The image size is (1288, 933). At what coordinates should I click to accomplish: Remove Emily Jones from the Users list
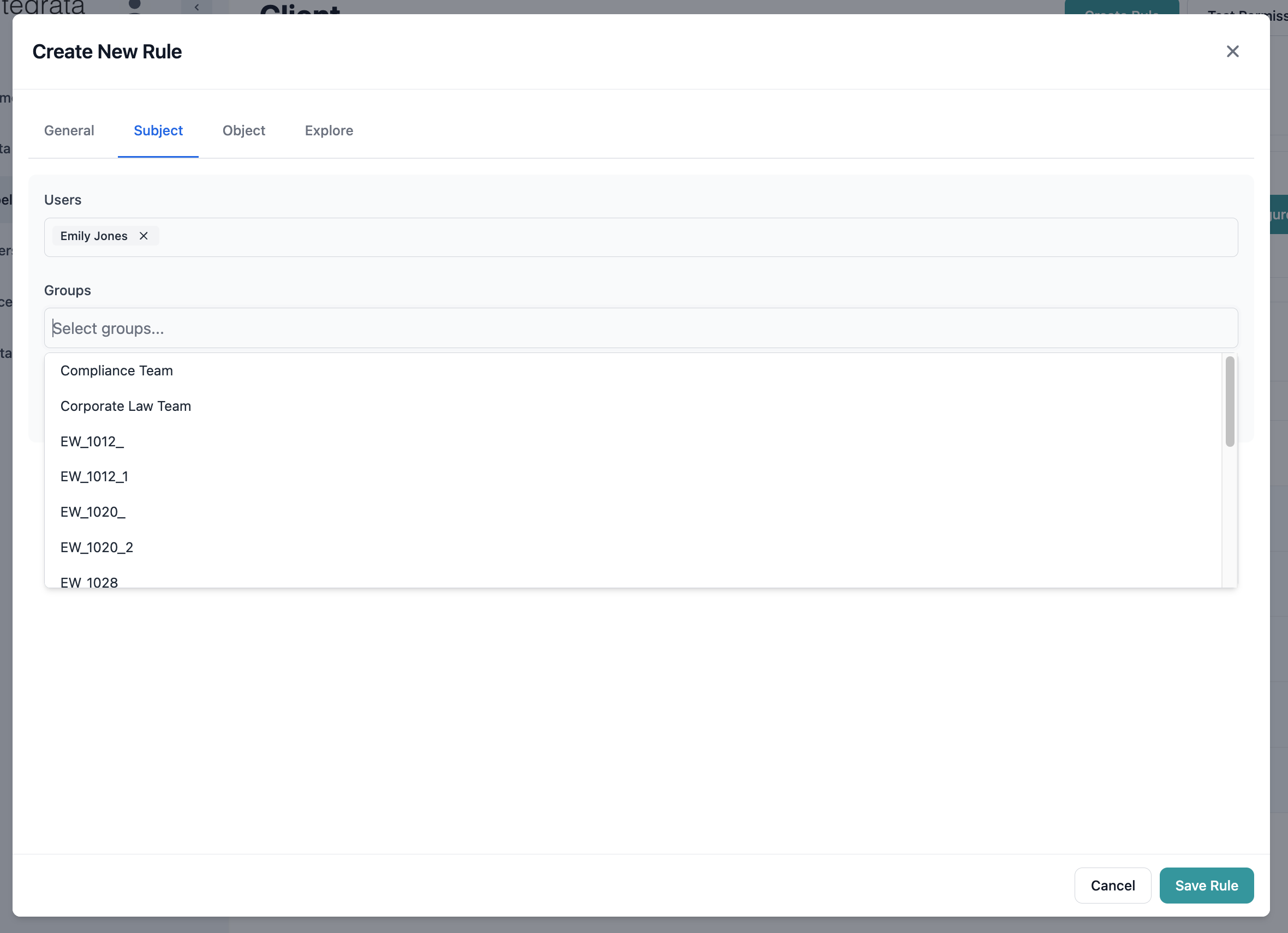143,236
